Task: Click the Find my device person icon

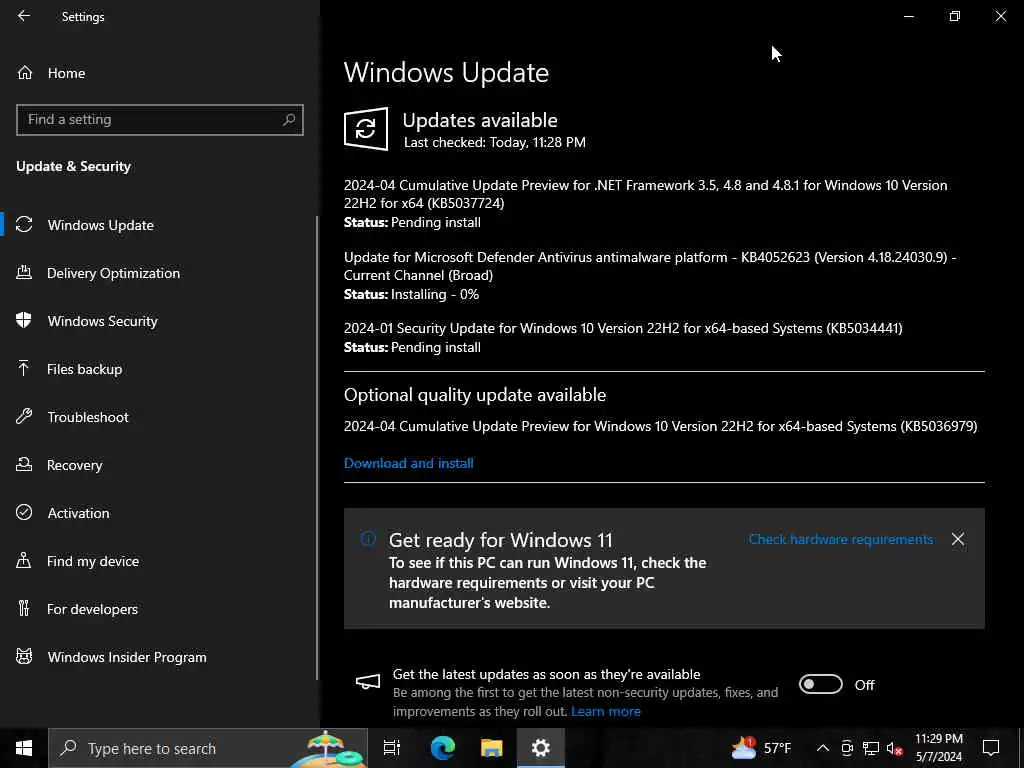Action: pos(24,561)
